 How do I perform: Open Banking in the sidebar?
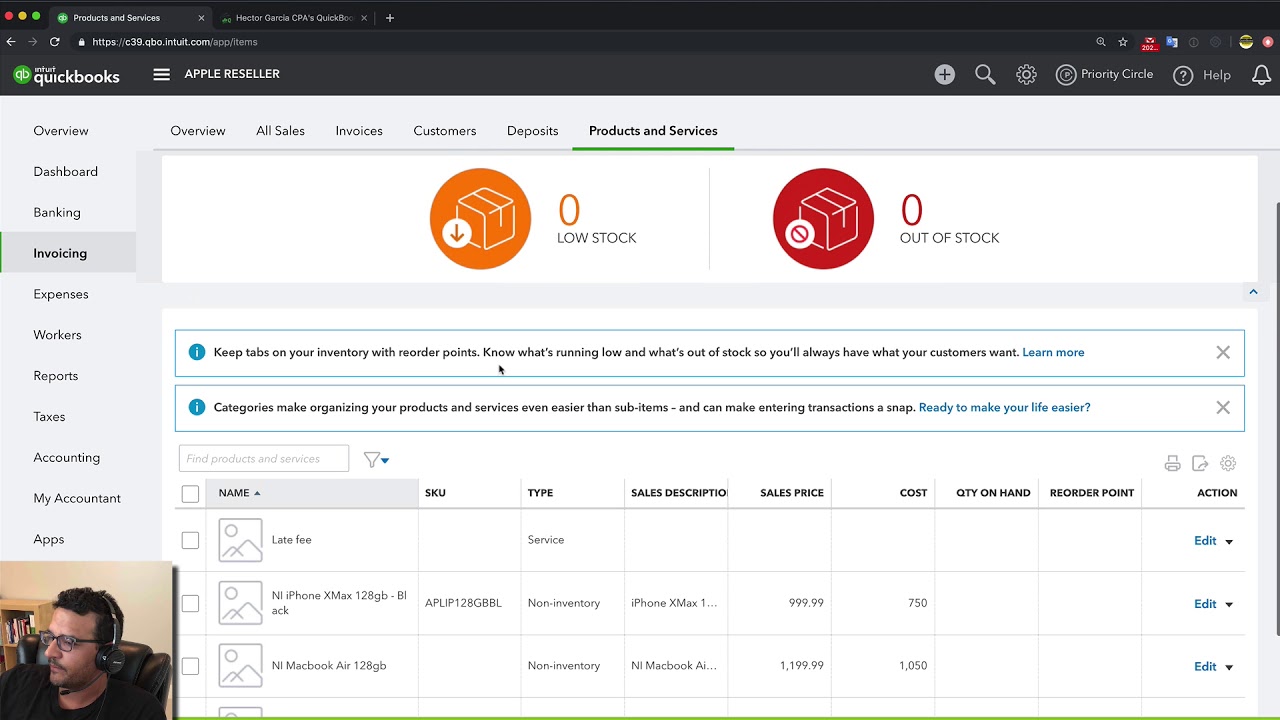pyautogui.click(x=57, y=213)
